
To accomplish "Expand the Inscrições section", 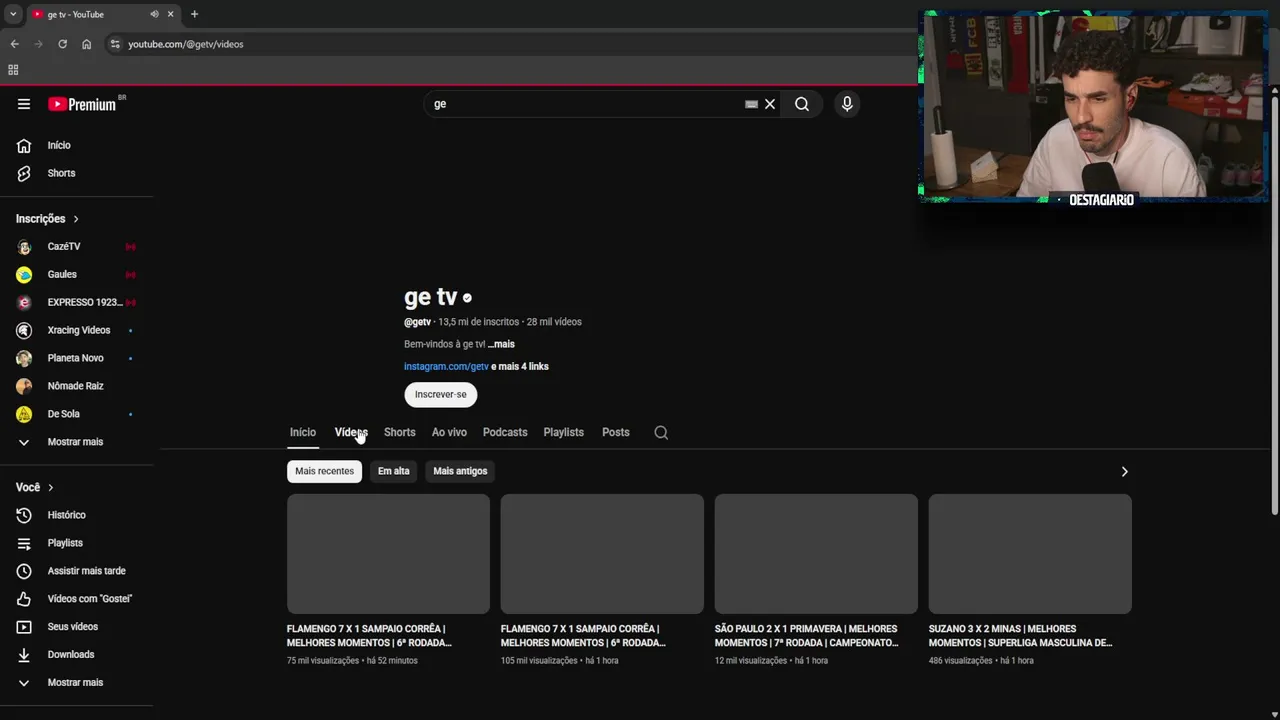I will (x=47, y=219).
